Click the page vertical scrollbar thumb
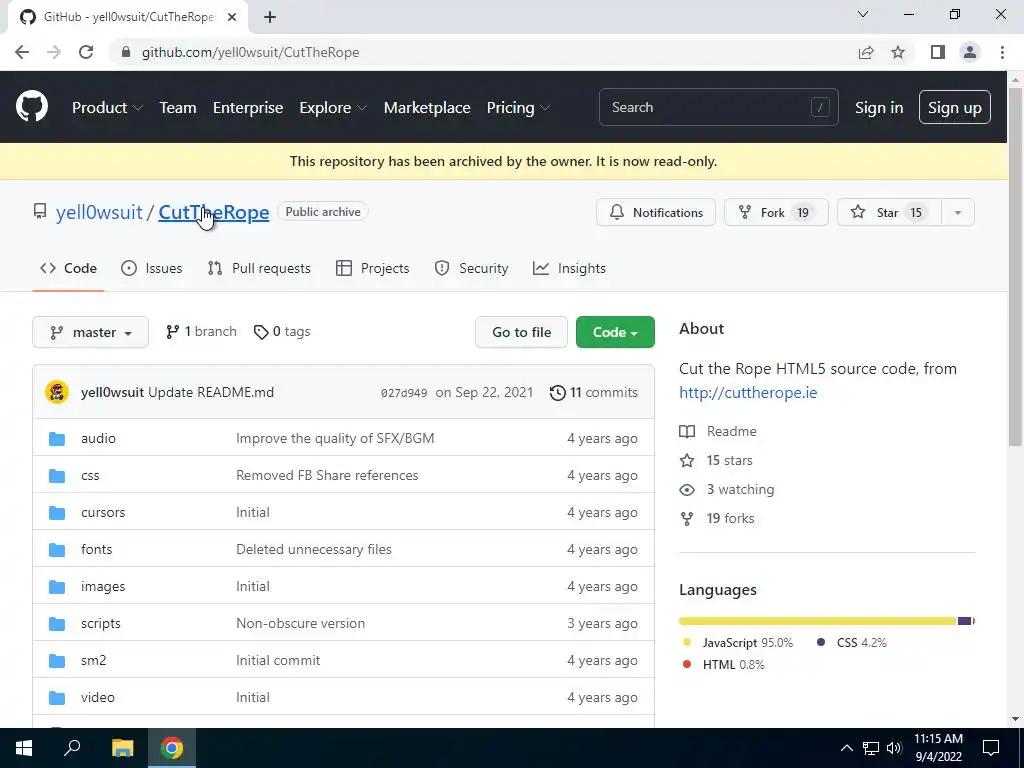Image resolution: width=1024 pixels, height=768 pixels. (x=1015, y=266)
